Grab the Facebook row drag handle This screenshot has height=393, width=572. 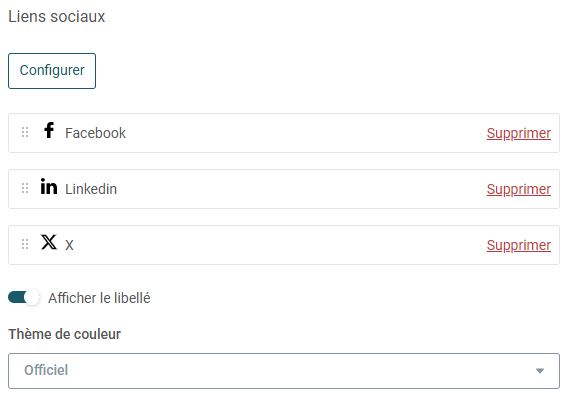pyautogui.click(x=25, y=132)
